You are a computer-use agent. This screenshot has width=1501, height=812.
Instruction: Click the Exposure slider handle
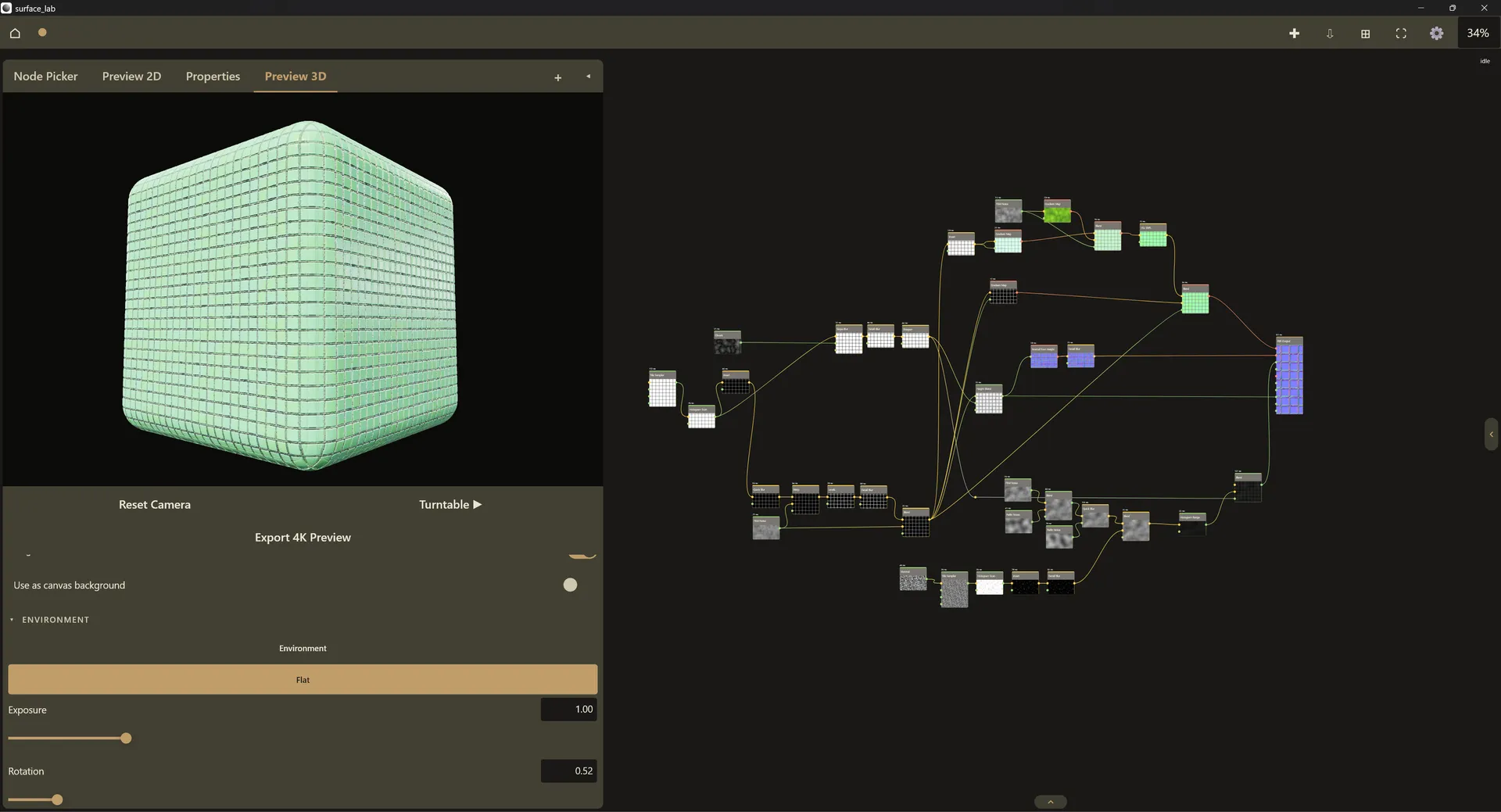tap(126, 738)
